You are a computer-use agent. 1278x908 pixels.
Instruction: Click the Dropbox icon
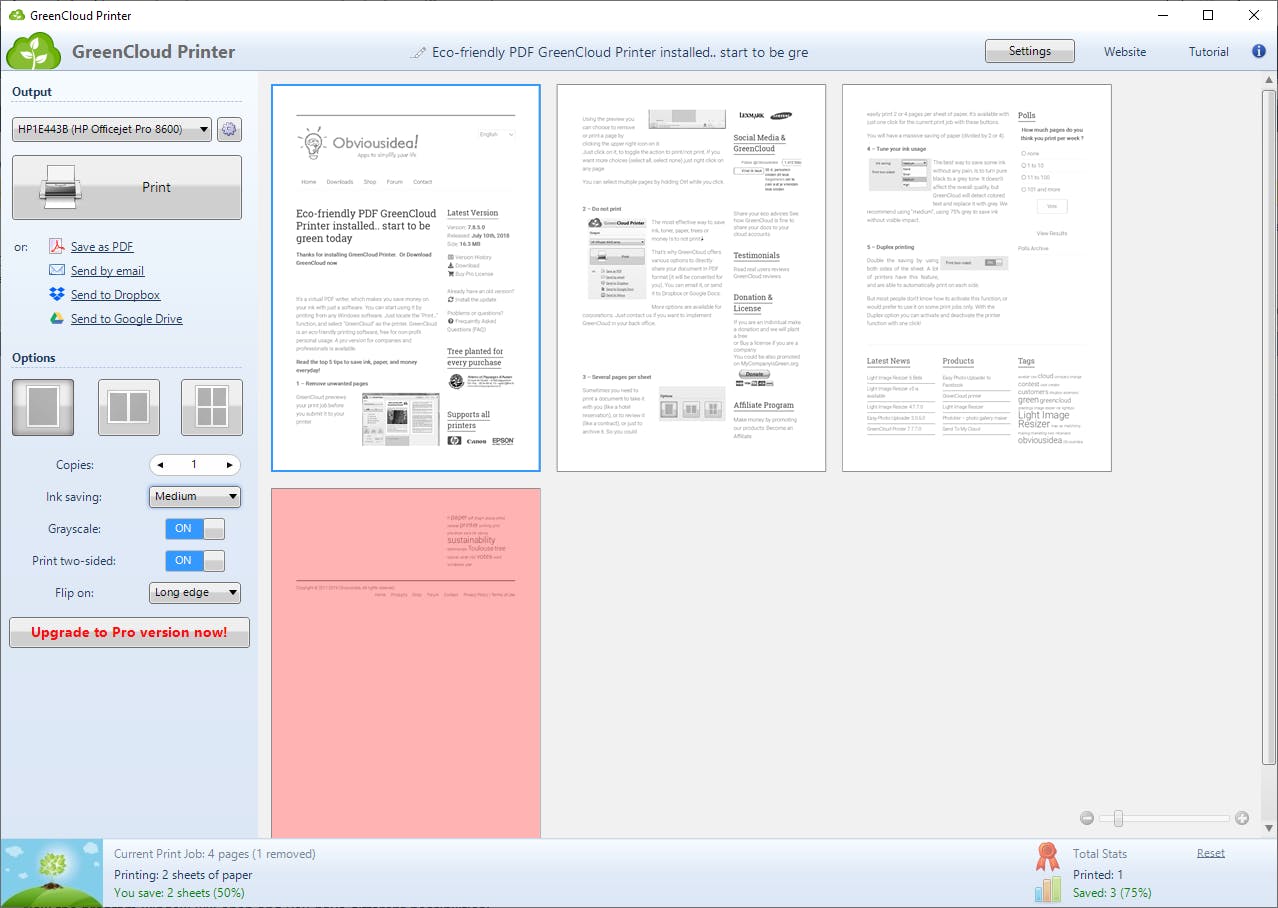click(x=57, y=295)
